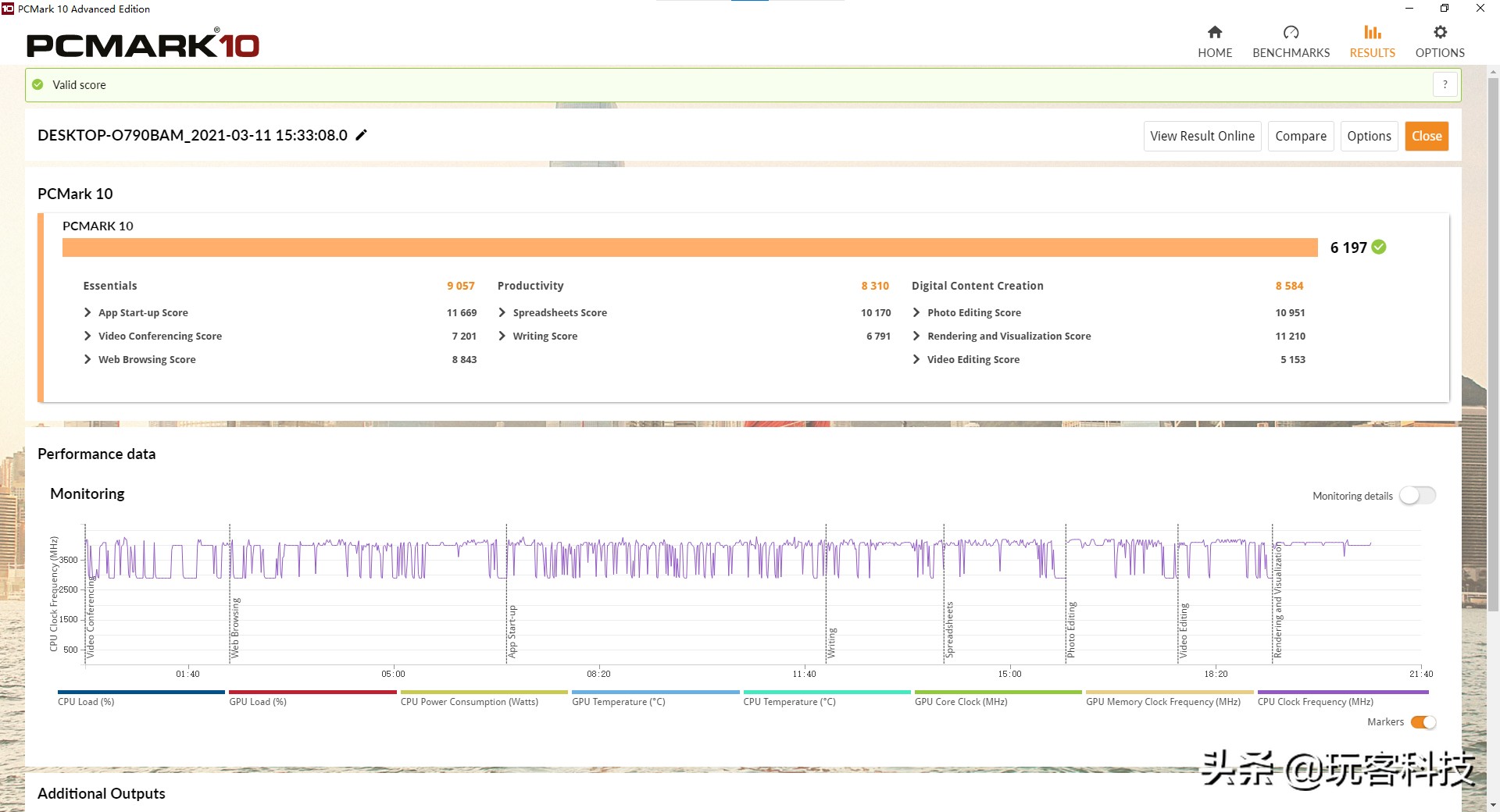The width and height of the screenshot is (1500, 812).
Task: Click the Web Browsing marker in chart
Action: click(235, 627)
